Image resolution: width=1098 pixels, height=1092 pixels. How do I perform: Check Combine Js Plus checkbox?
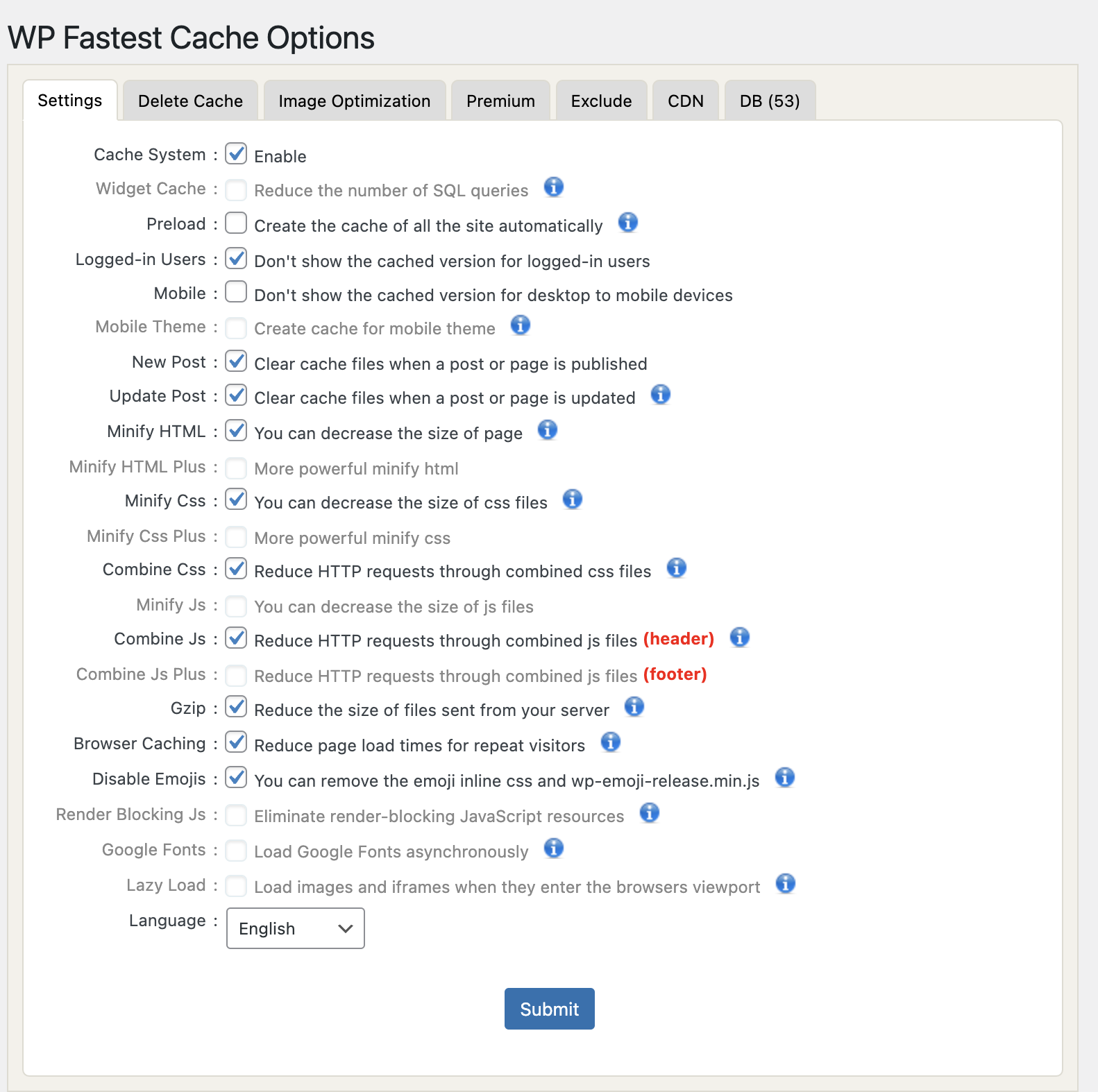[x=236, y=675]
